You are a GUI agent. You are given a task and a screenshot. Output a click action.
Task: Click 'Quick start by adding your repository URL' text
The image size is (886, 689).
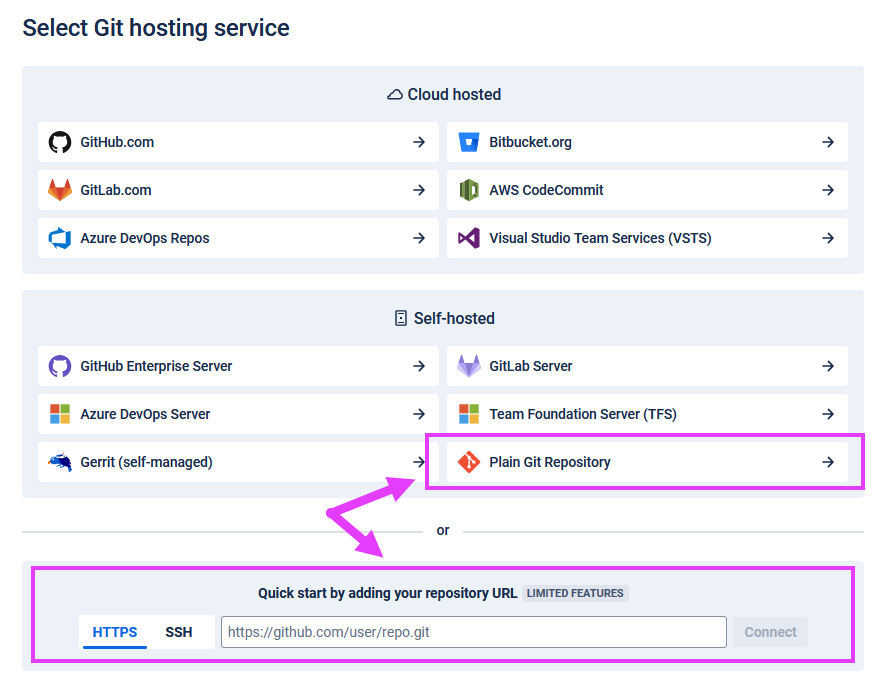pyautogui.click(x=388, y=593)
